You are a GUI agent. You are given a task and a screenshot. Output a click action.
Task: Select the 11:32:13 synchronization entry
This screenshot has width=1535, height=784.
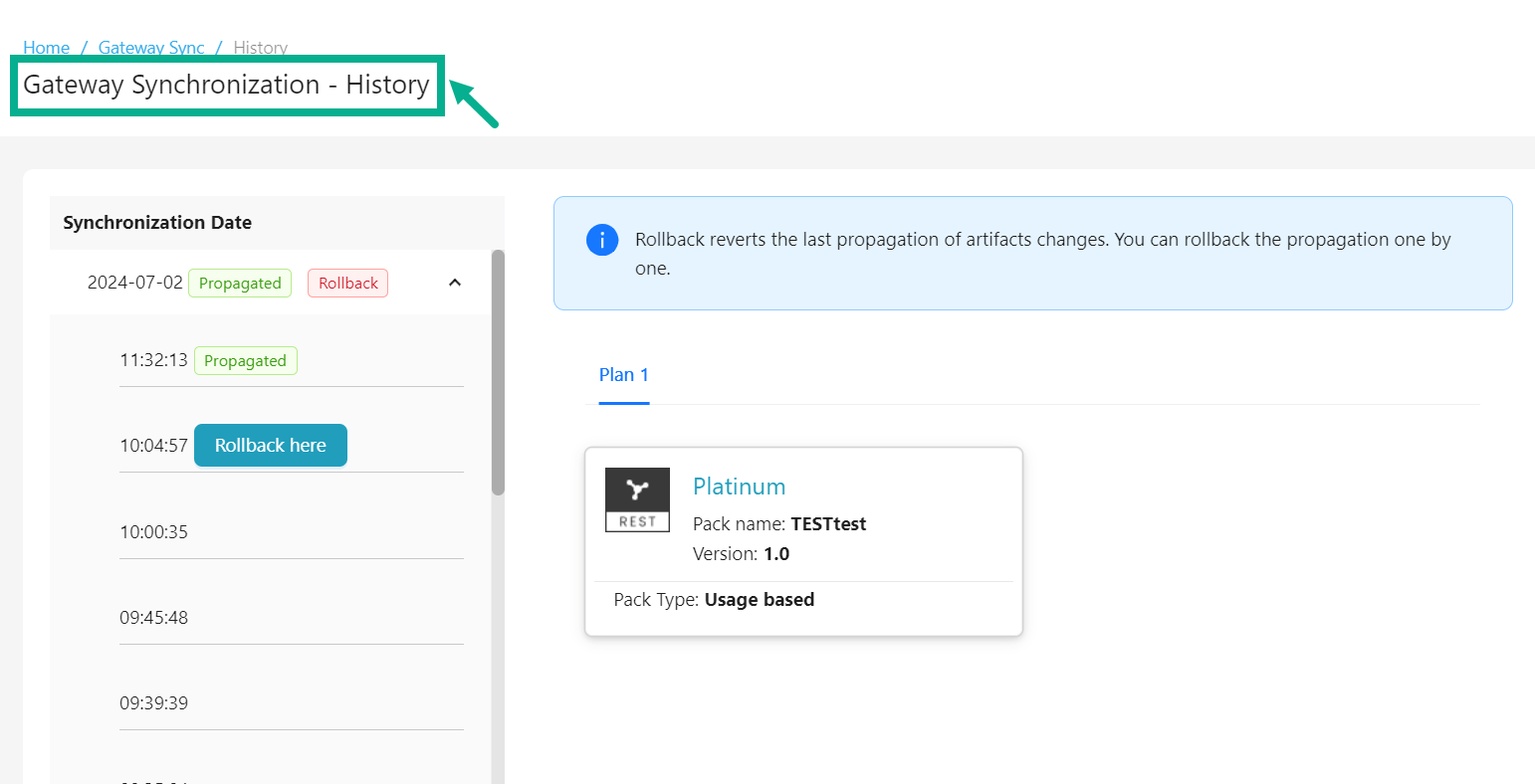(153, 360)
